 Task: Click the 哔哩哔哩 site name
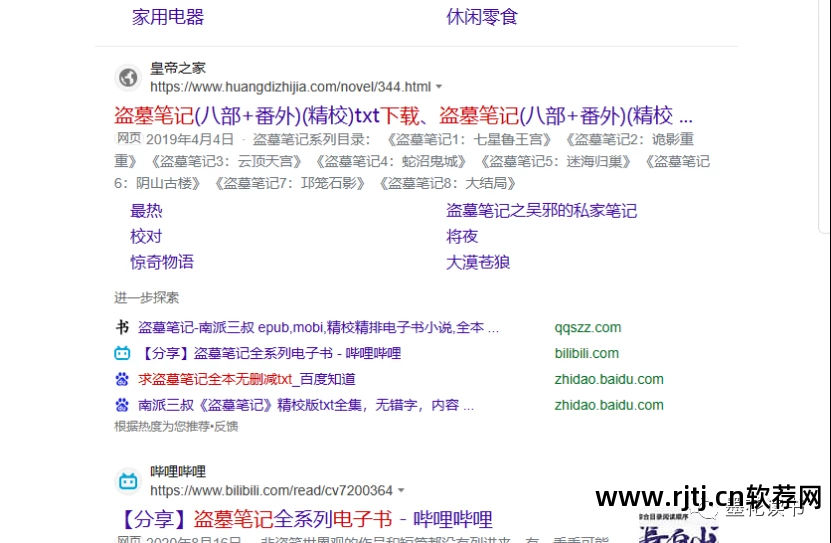tap(178, 471)
